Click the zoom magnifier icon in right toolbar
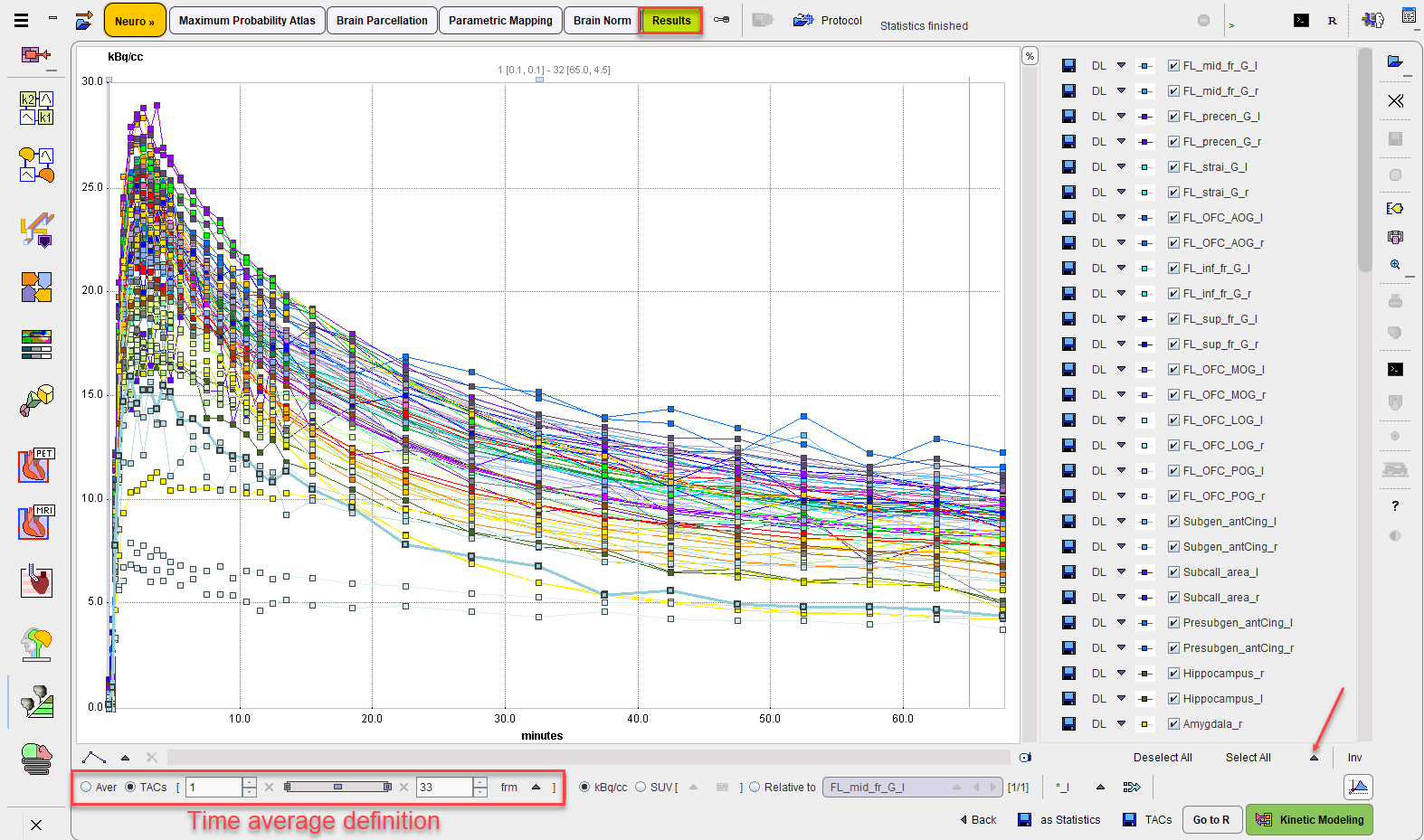 pyautogui.click(x=1395, y=265)
